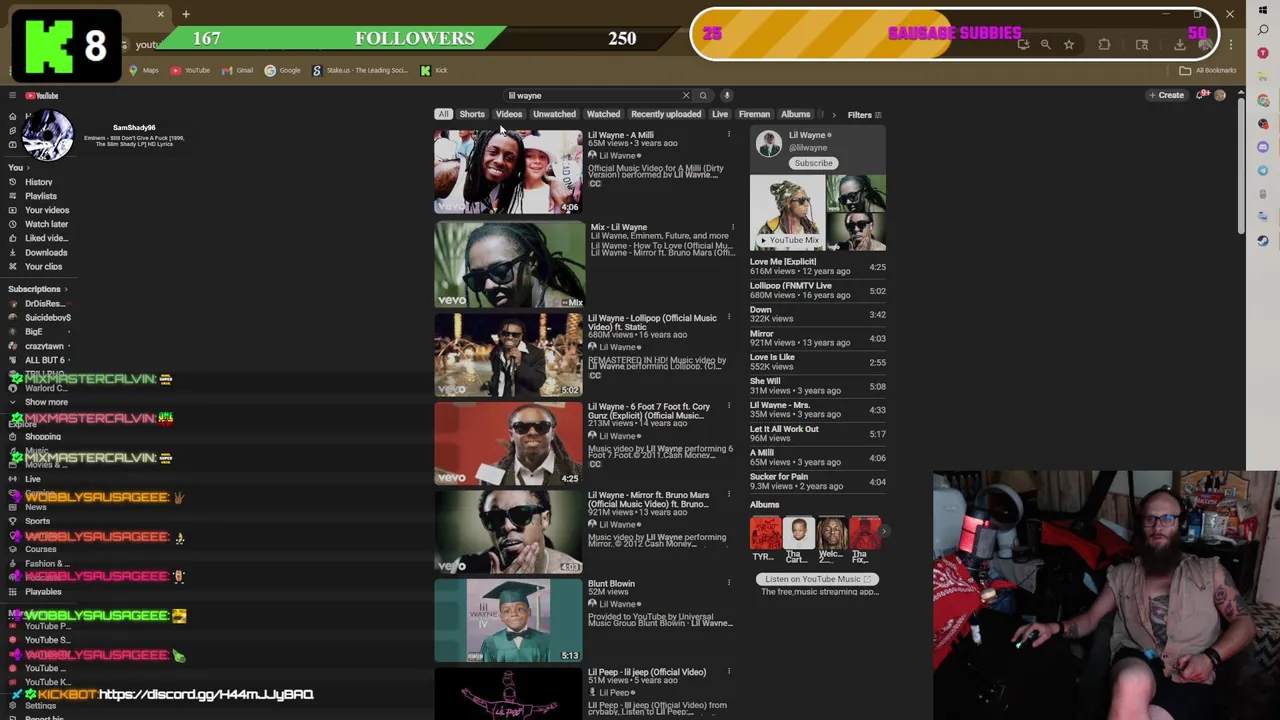This screenshot has height=720, width=1280.
Task: Select the Live filter chip
Action: coord(720,115)
